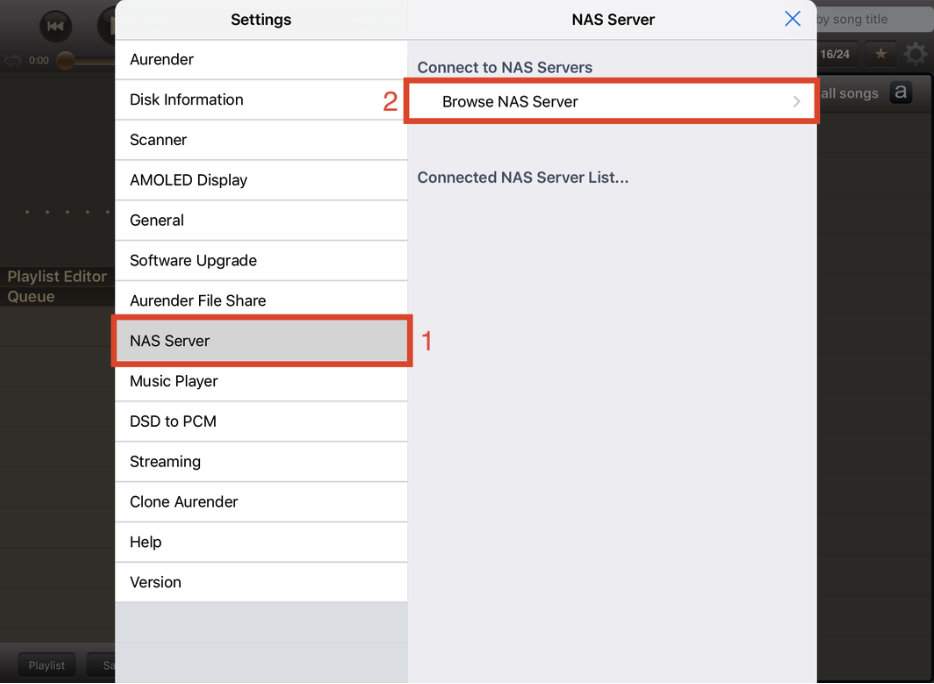
Task: Click the 'a' alphabet index icon
Action: (x=901, y=92)
